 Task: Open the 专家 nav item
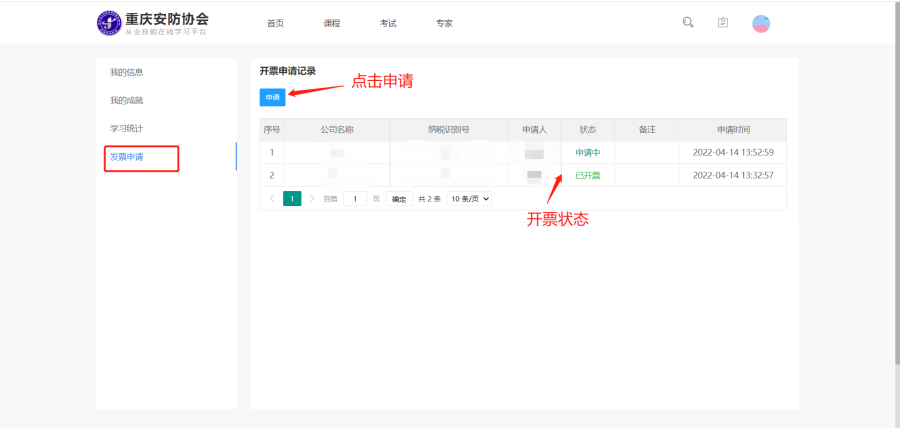pos(444,23)
